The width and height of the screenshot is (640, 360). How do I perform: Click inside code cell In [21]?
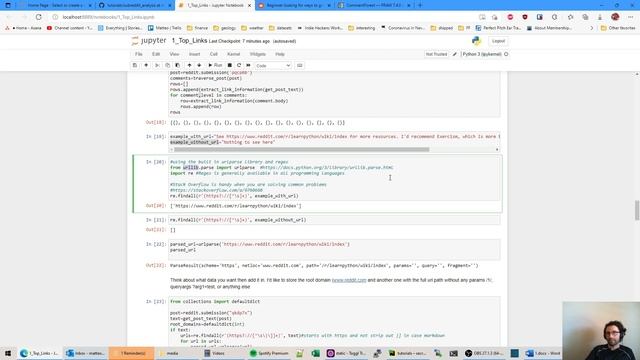coord(334,220)
